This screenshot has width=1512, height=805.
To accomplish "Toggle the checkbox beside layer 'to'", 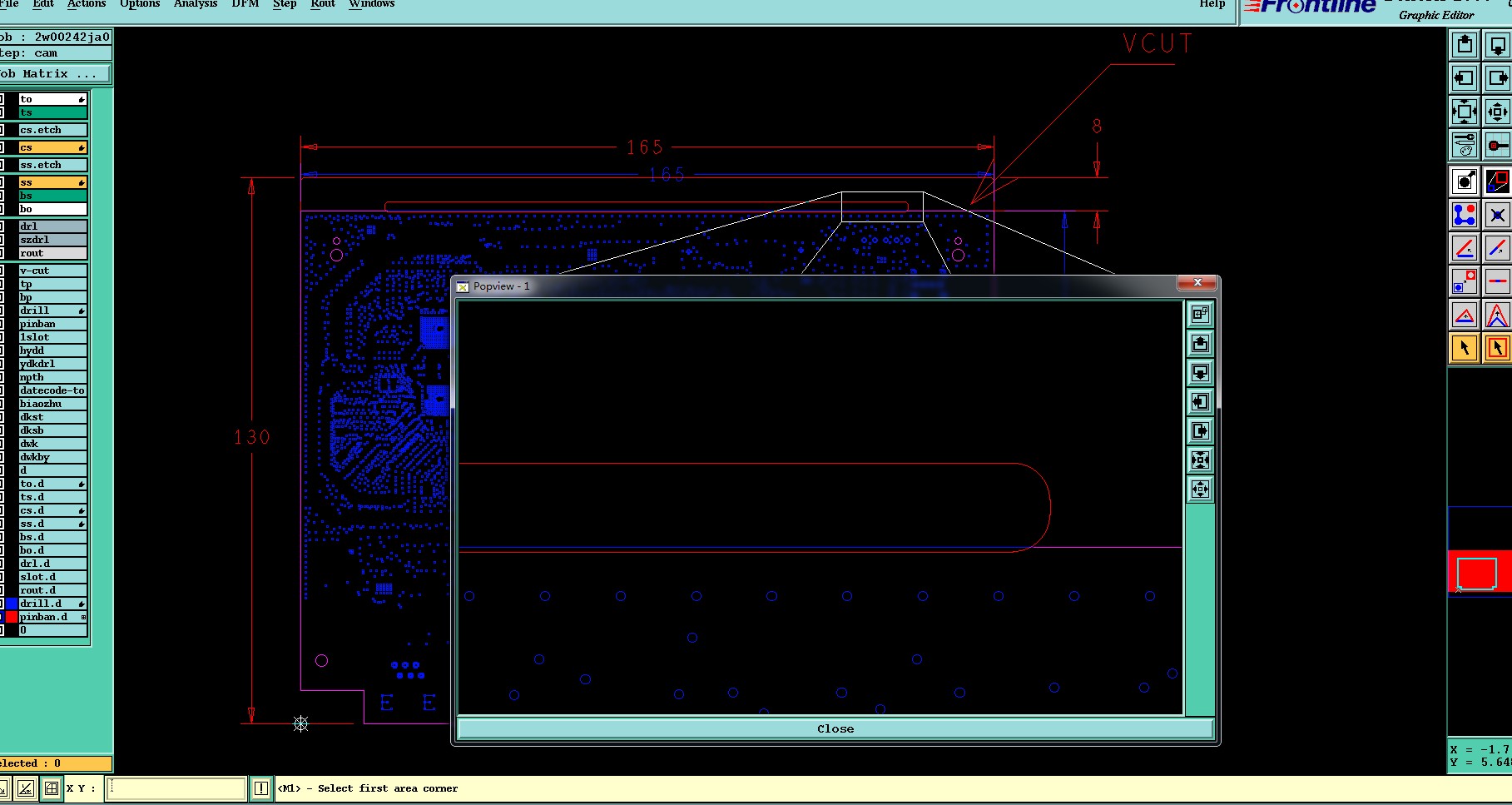I will click(2, 99).
